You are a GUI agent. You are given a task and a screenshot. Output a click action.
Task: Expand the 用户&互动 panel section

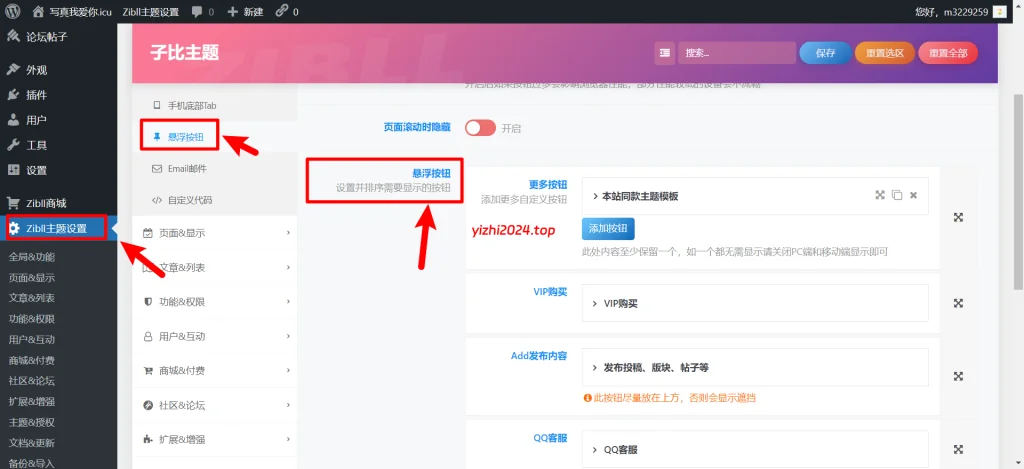(x=214, y=336)
